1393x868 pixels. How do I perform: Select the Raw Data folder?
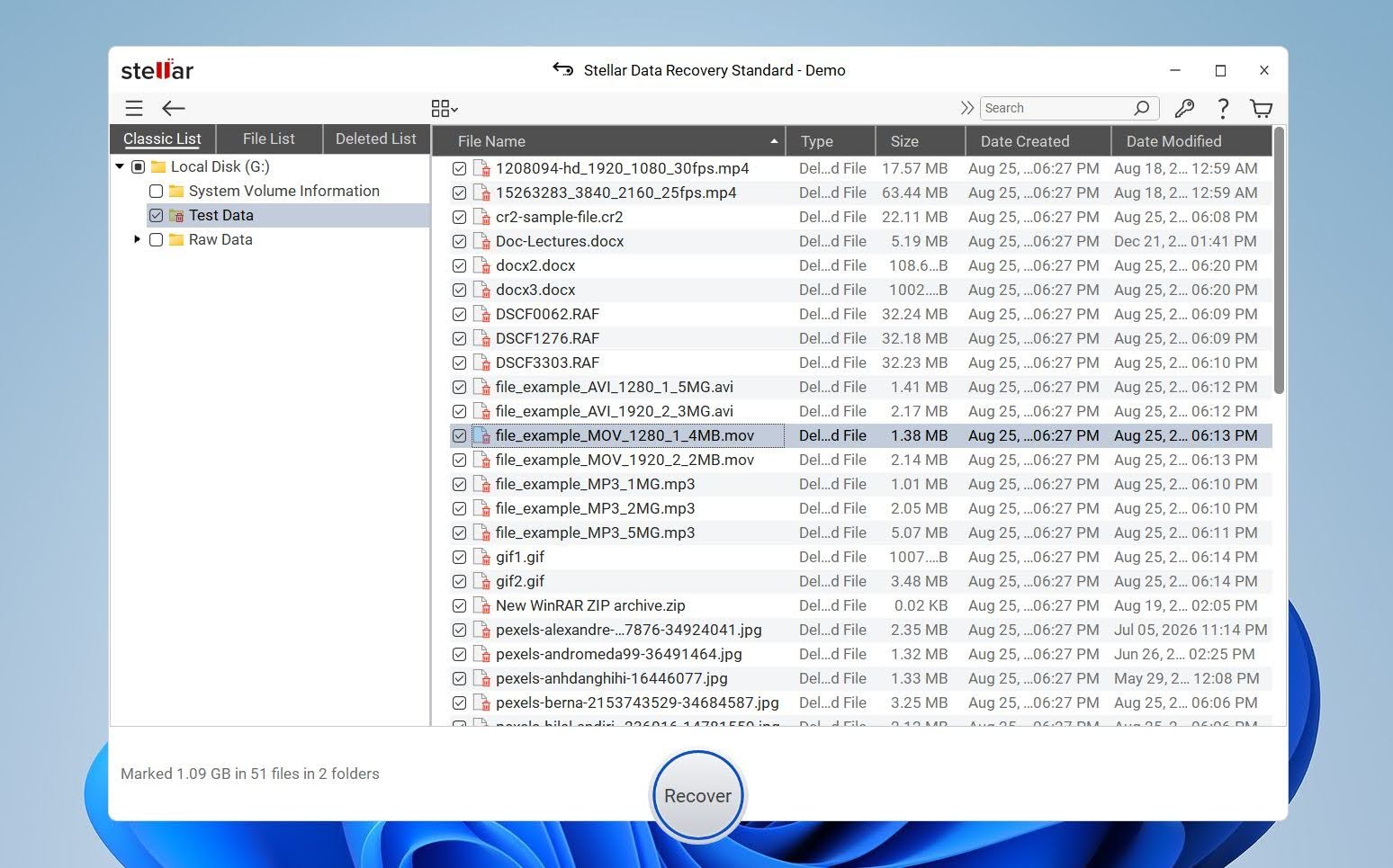[220, 239]
